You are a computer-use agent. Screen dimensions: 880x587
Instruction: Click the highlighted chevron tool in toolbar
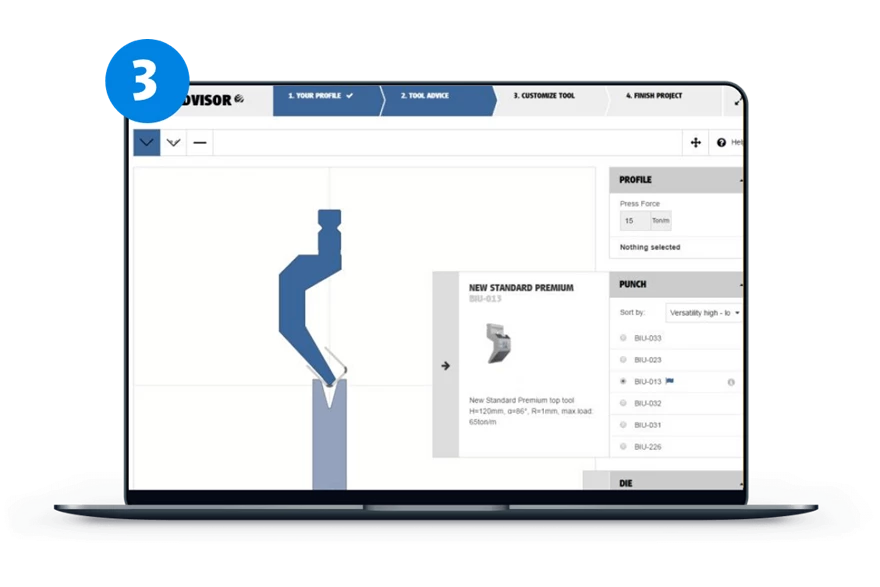tap(146, 143)
